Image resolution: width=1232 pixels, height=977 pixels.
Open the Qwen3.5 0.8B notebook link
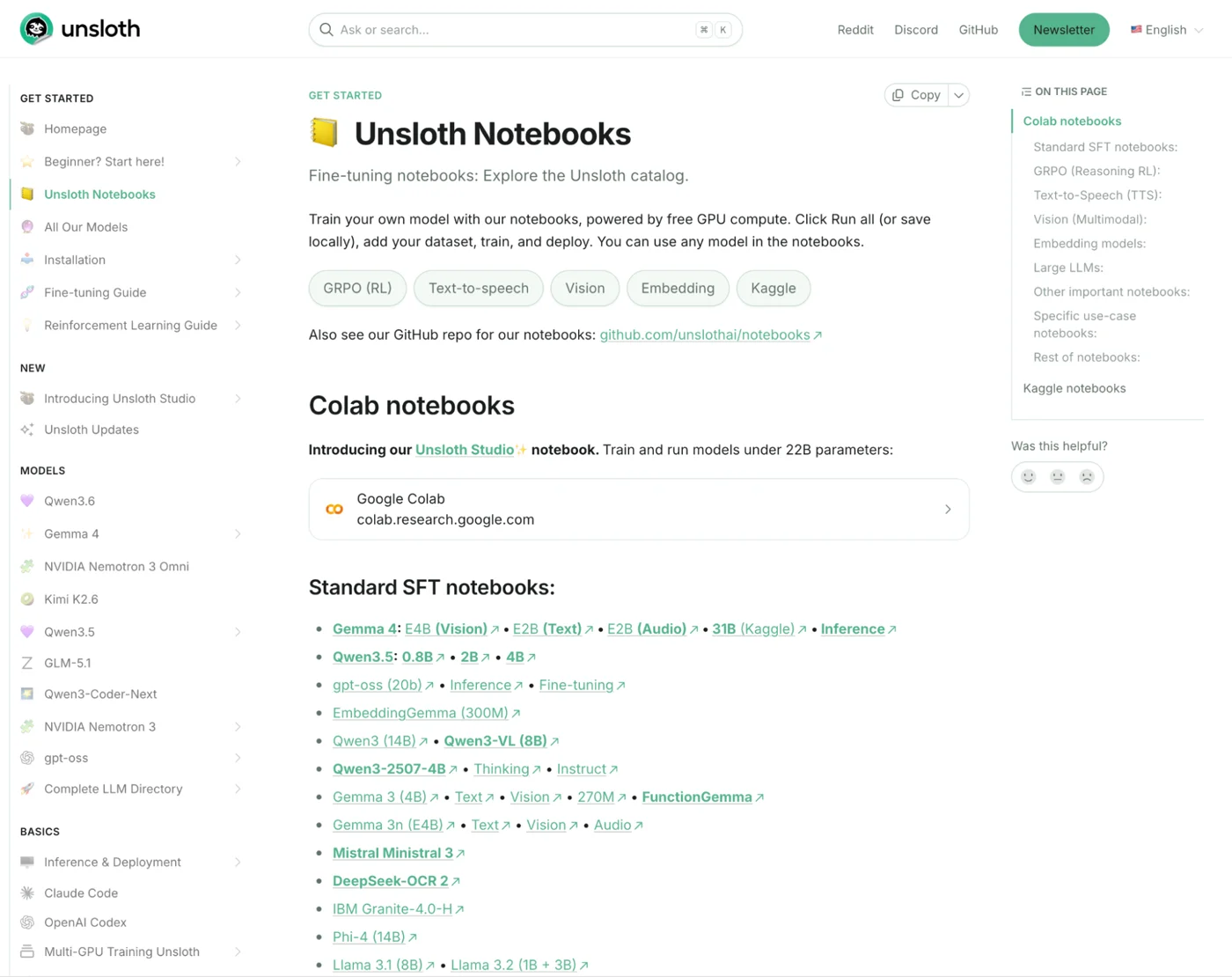pos(423,657)
